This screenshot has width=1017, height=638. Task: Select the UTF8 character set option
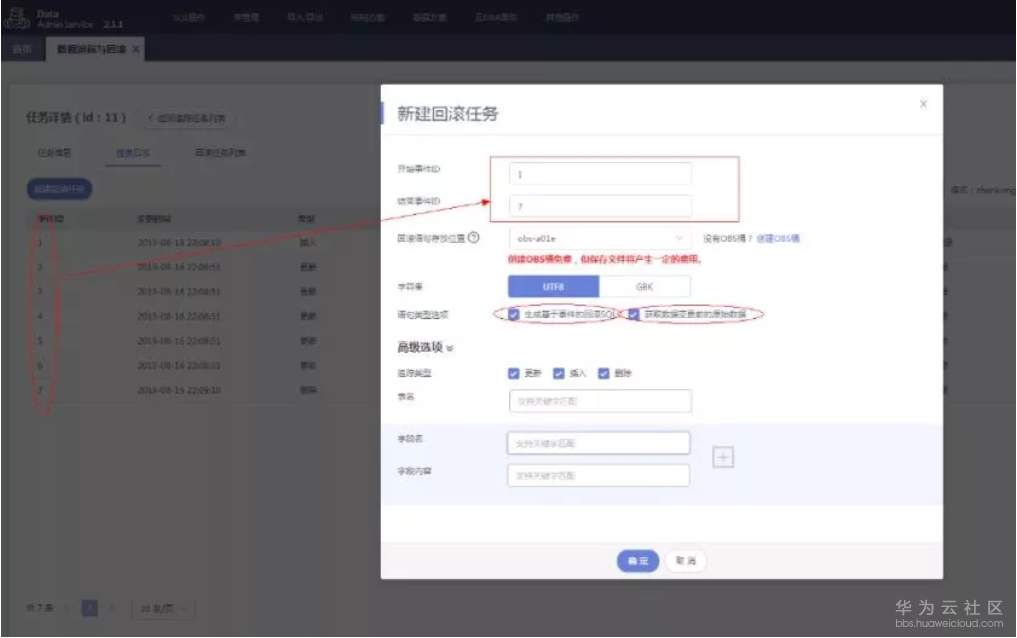click(553, 287)
